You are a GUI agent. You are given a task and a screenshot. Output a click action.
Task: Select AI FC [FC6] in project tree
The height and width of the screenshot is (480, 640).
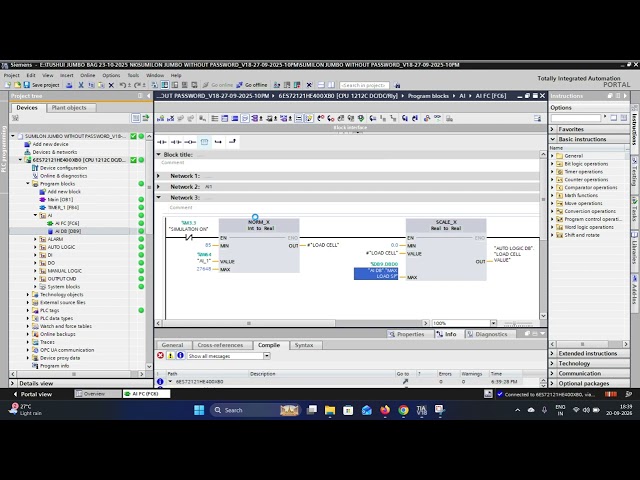tap(67, 223)
